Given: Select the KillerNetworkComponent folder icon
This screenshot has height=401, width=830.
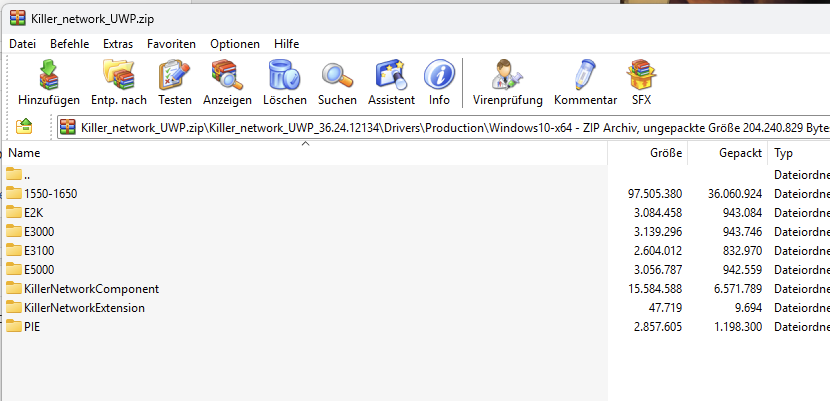Looking at the screenshot, I should click(14, 288).
